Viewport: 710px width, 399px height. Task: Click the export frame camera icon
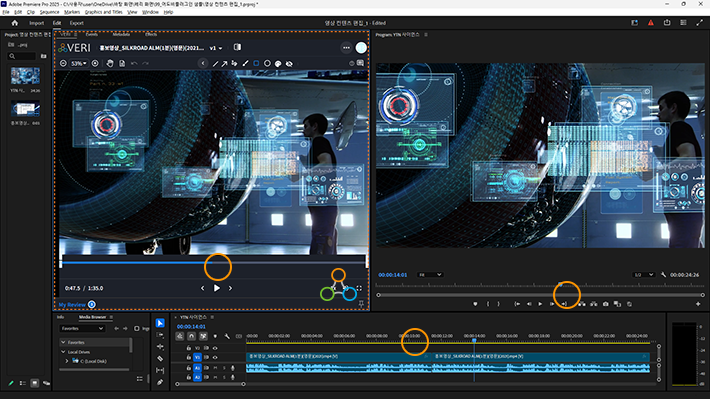(605, 304)
